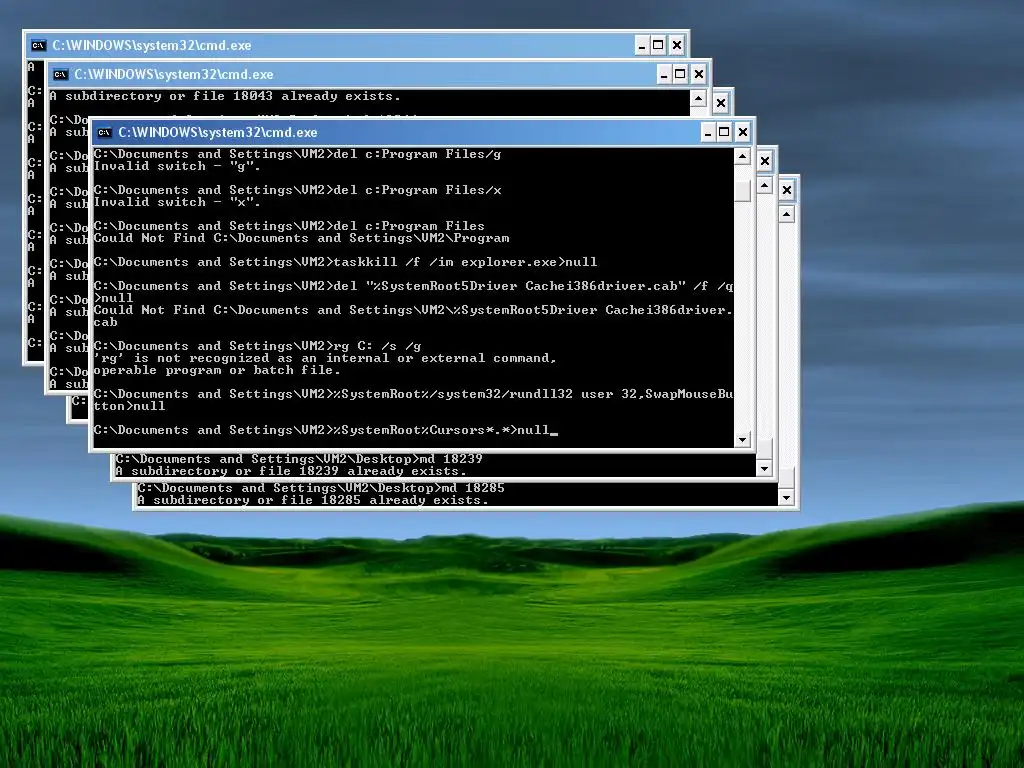Click the 'taskkill /f /im explorer.exe>null' line

(345, 263)
